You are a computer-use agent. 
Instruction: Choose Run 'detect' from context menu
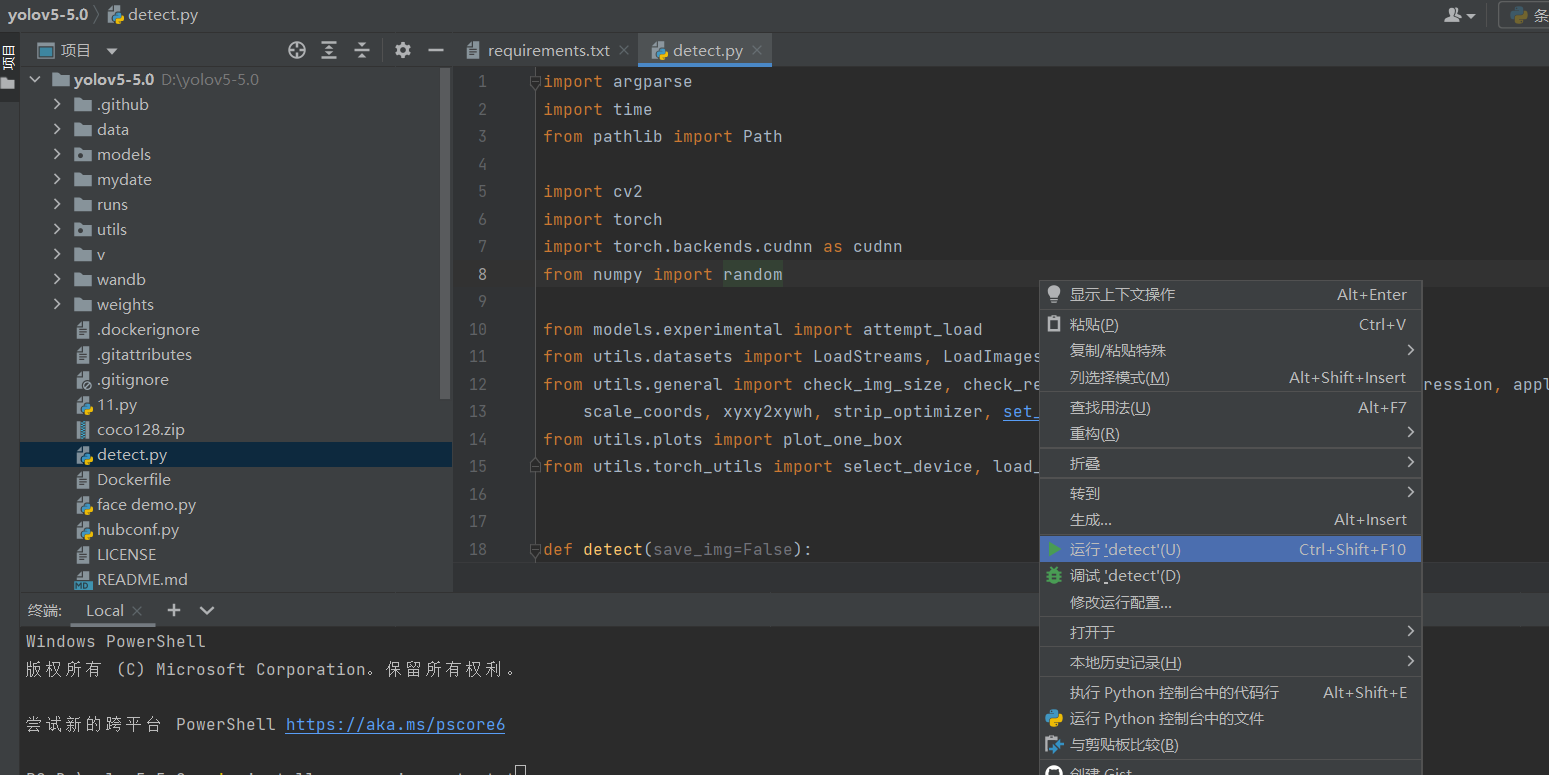click(x=1231, y=549)
